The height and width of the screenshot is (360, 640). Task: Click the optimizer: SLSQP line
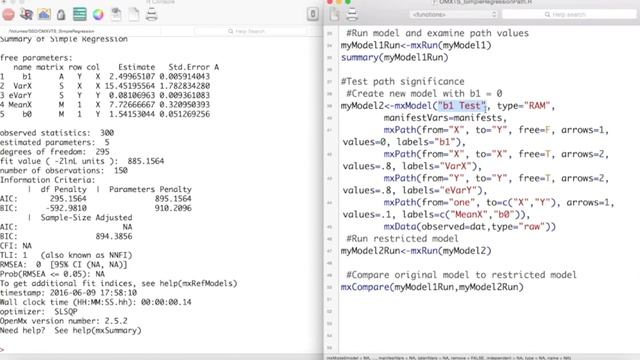(x=39, y=311)
